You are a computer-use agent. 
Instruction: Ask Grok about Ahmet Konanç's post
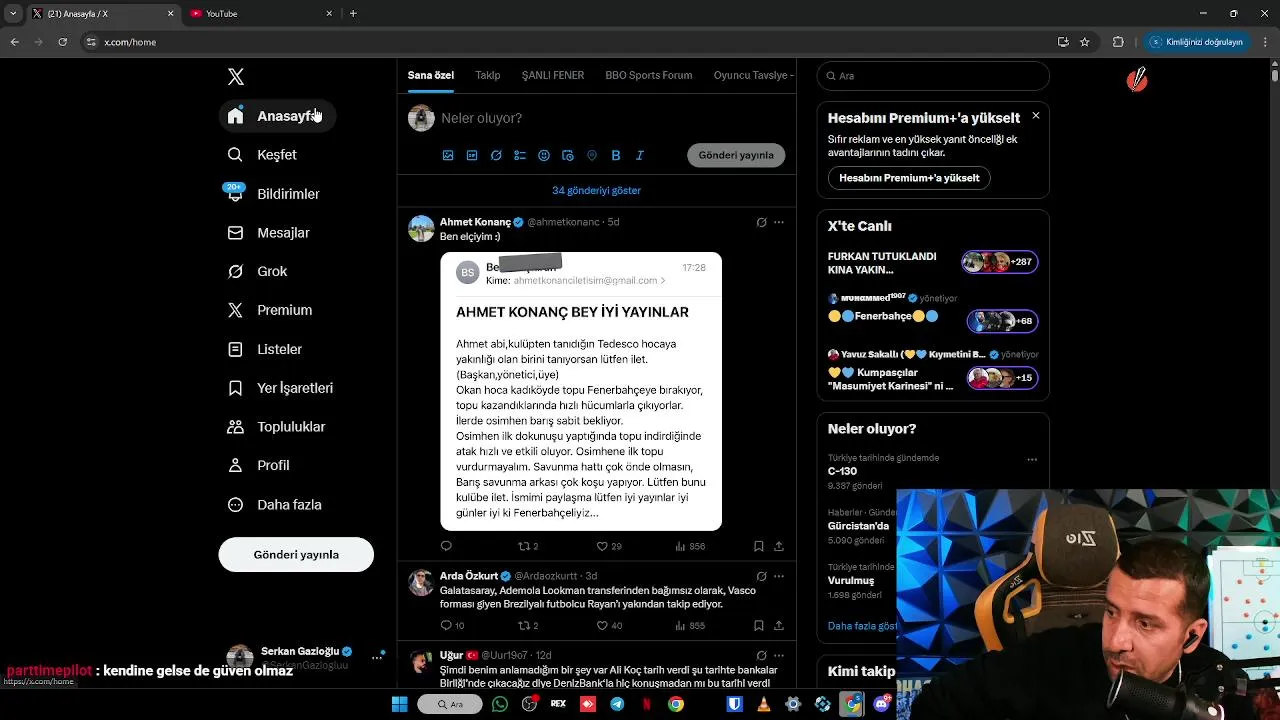pos(761,222)
